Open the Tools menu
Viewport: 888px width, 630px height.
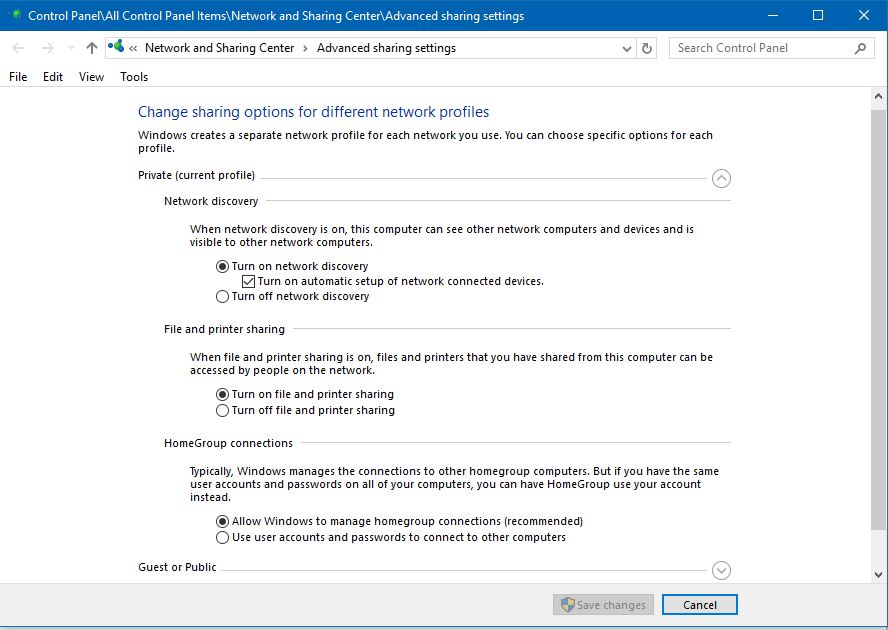tap(134, 77)
